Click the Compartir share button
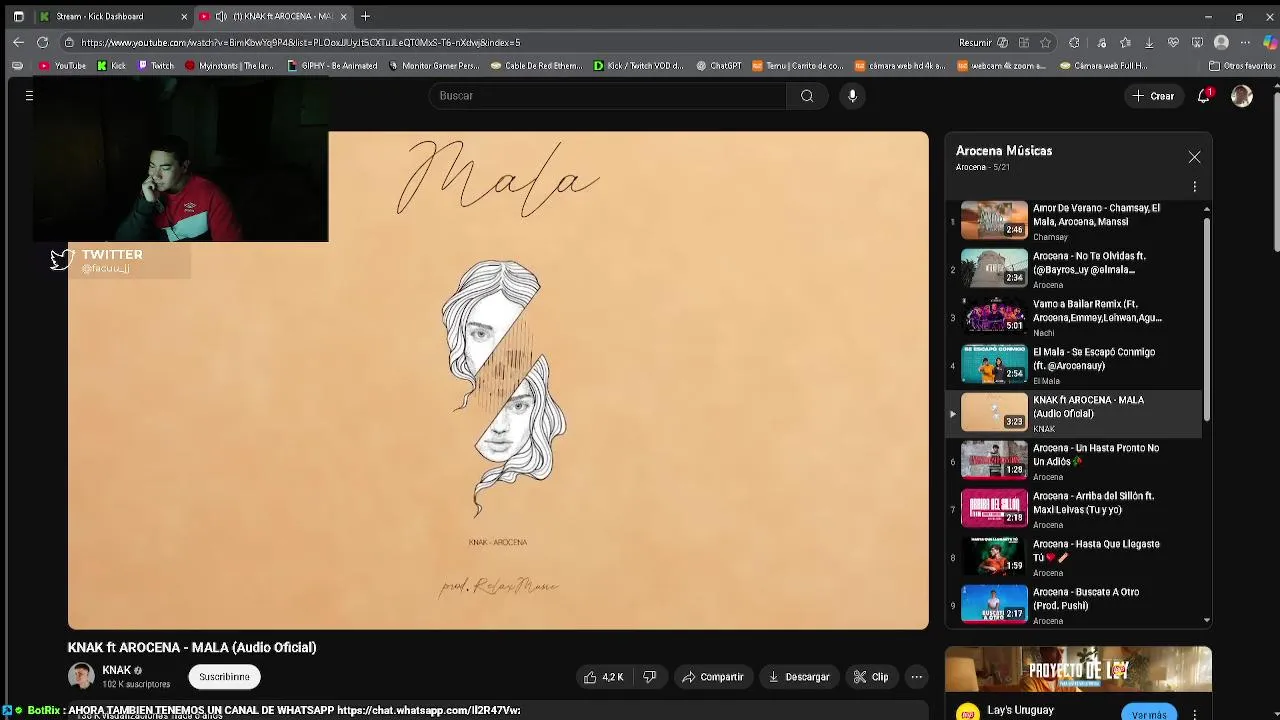 coord(713,677)
